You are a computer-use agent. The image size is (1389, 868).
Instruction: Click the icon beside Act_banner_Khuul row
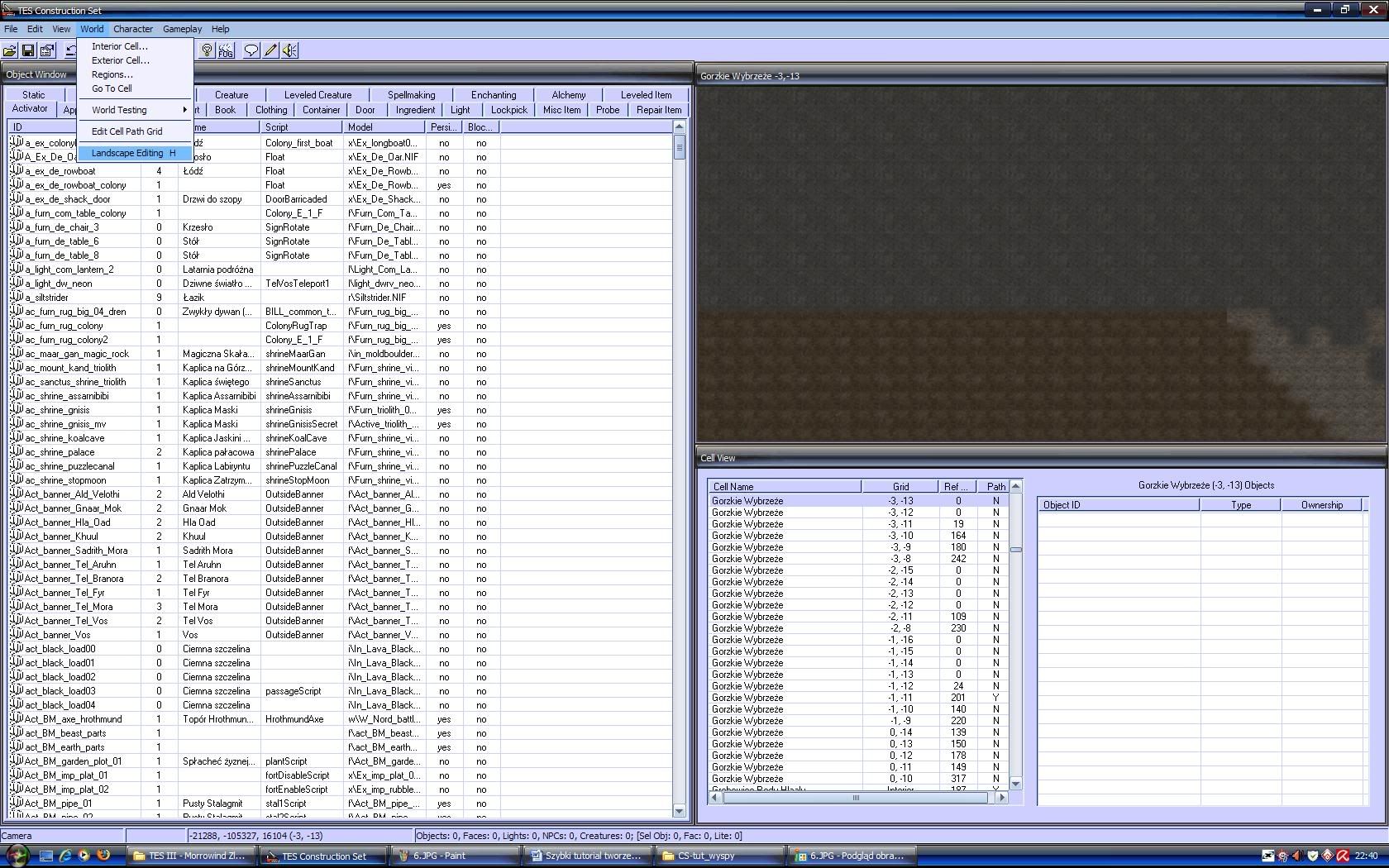tap(16, 536)
